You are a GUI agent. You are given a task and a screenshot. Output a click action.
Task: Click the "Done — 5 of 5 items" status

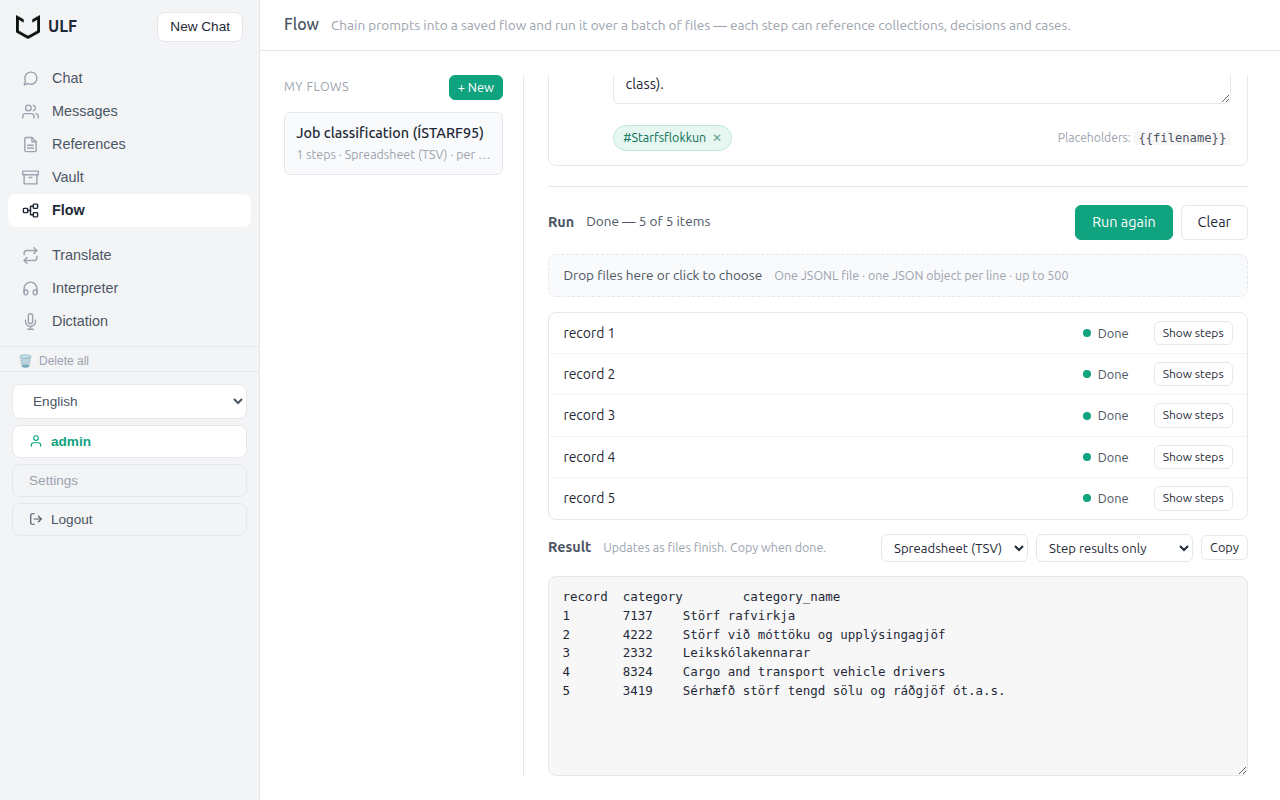click(x=648, y=222)
